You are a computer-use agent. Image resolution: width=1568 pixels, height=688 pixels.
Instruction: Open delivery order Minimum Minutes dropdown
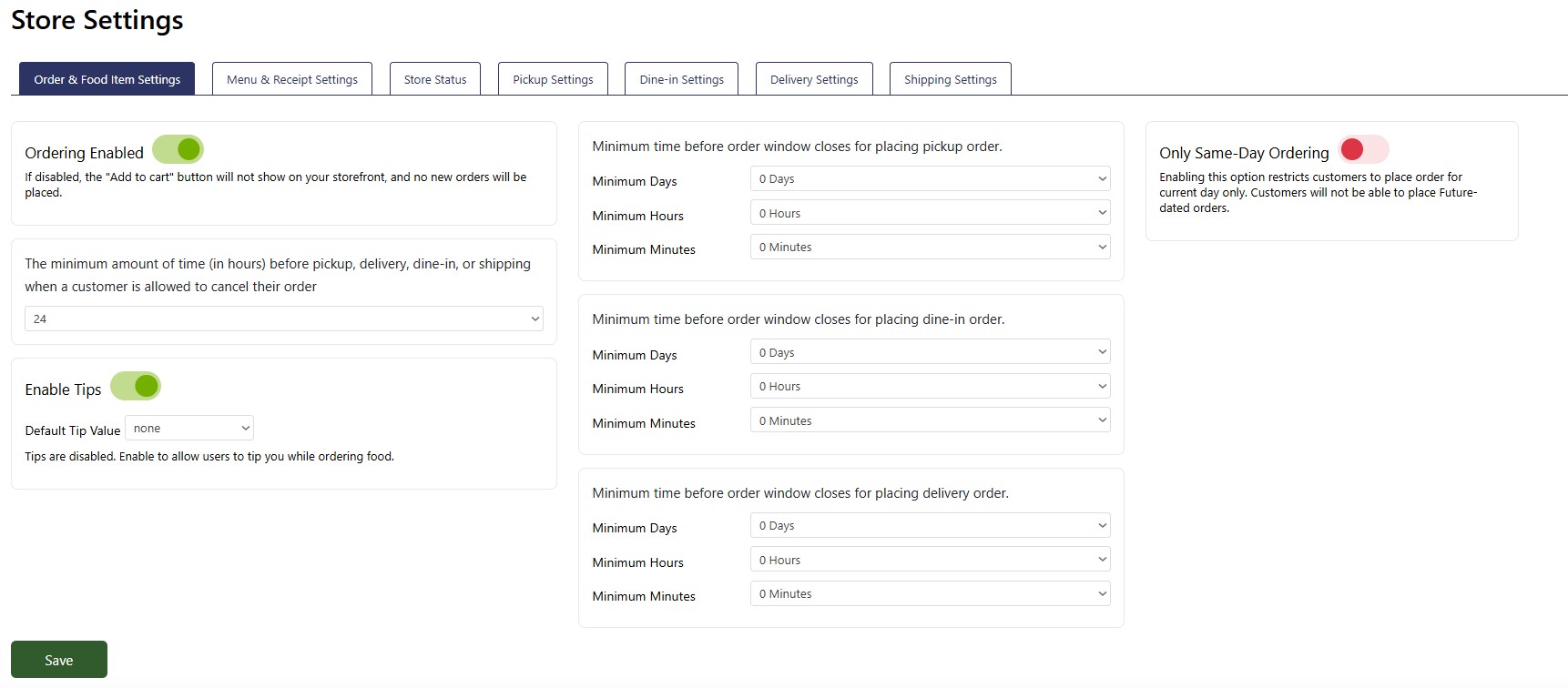click(930, 594)
